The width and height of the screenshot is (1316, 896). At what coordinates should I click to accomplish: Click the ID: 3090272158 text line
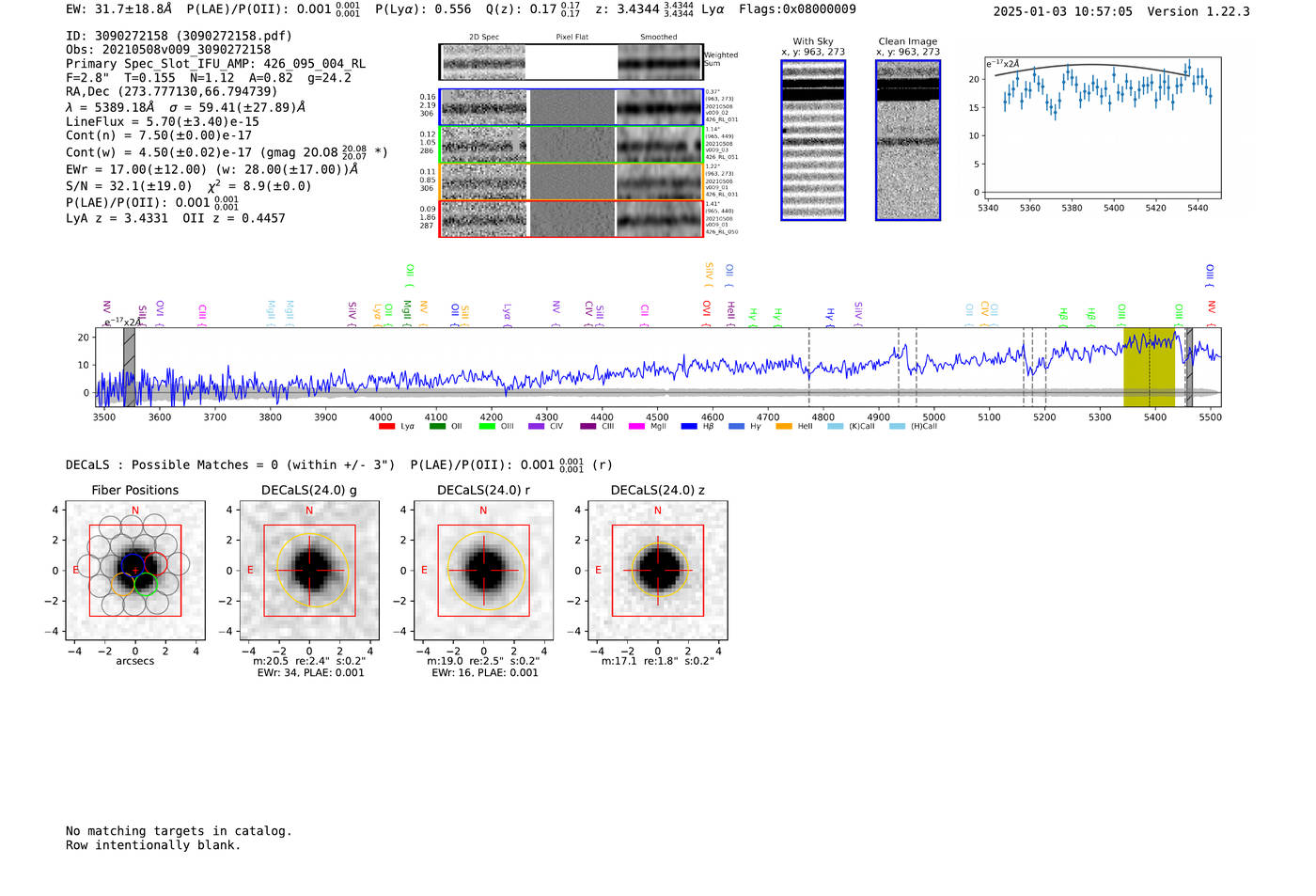179,36
